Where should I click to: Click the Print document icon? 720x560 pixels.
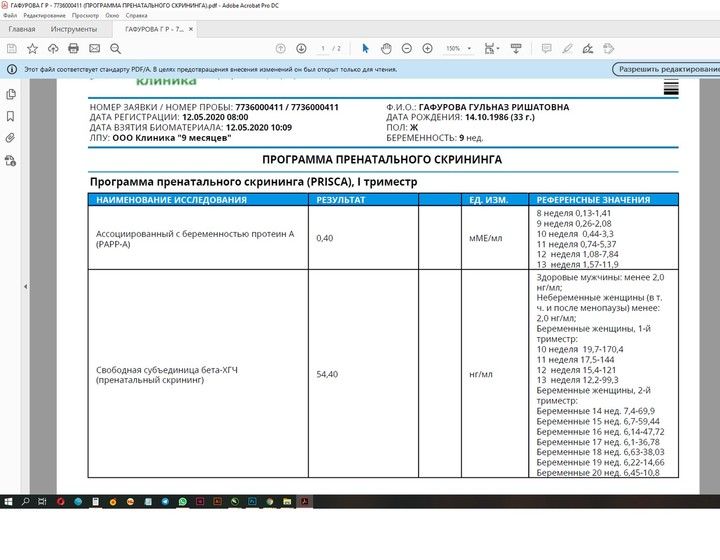click(73, 48)
